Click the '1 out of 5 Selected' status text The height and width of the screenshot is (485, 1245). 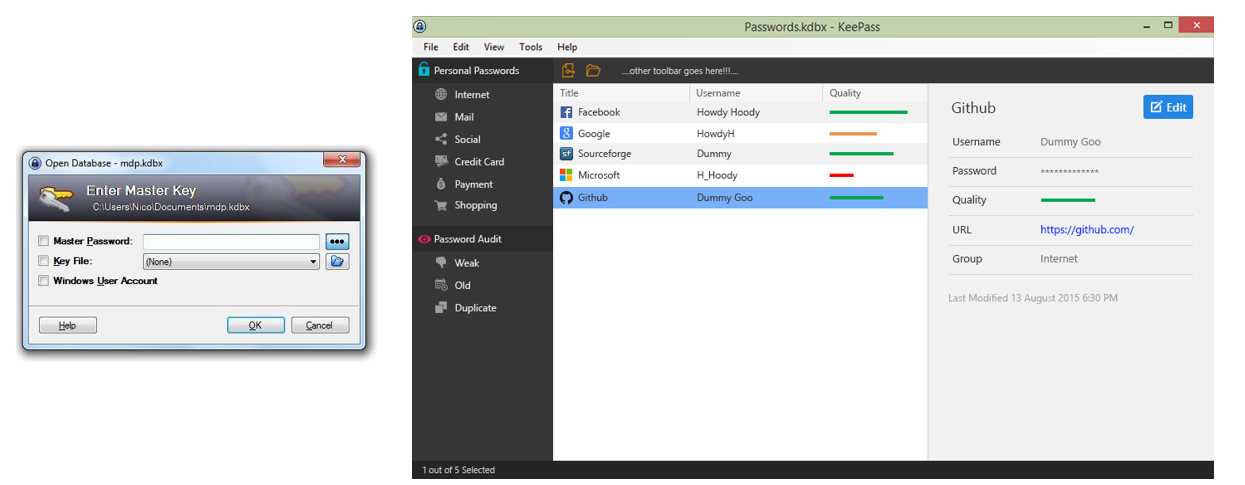tap(458, 470)
